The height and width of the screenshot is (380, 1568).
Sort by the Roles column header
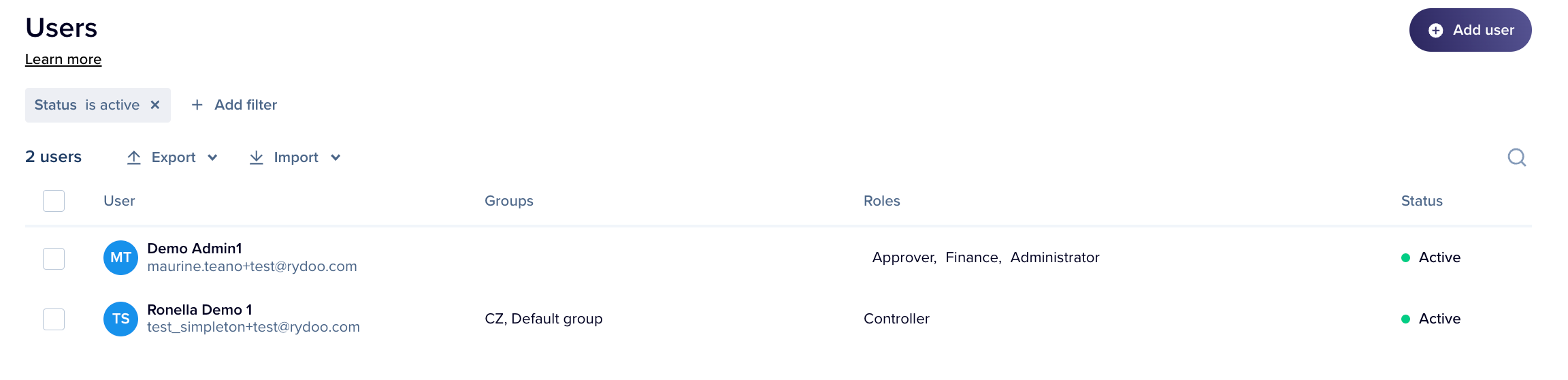point(882,201)
